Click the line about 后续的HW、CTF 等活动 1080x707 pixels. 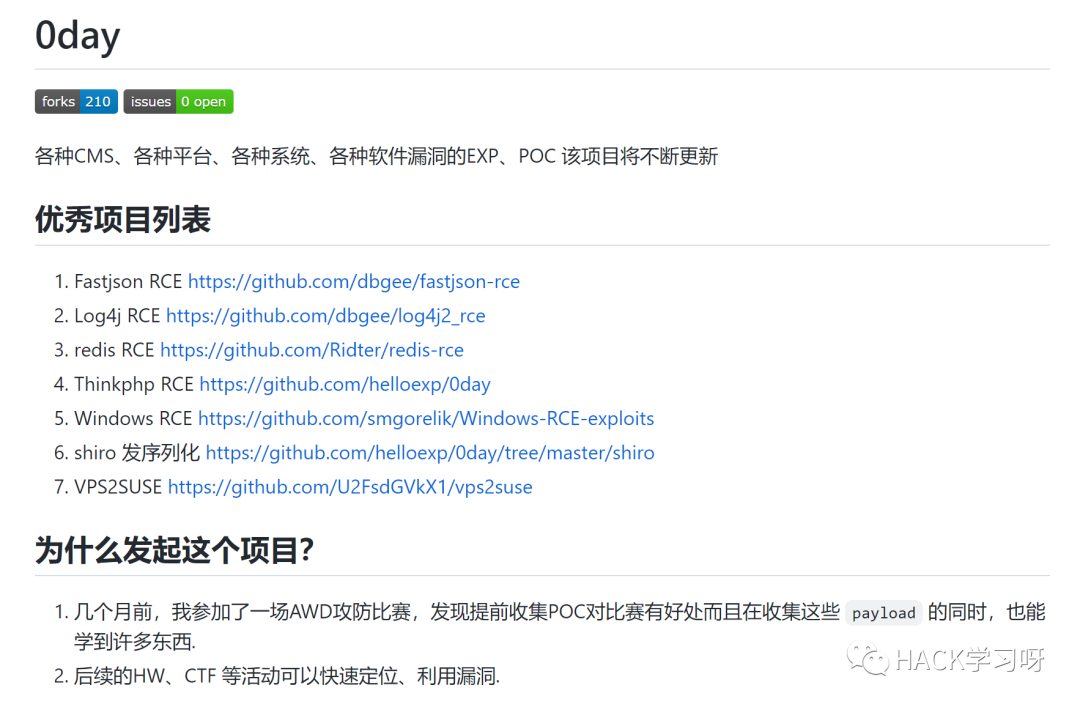pos(287,676)
